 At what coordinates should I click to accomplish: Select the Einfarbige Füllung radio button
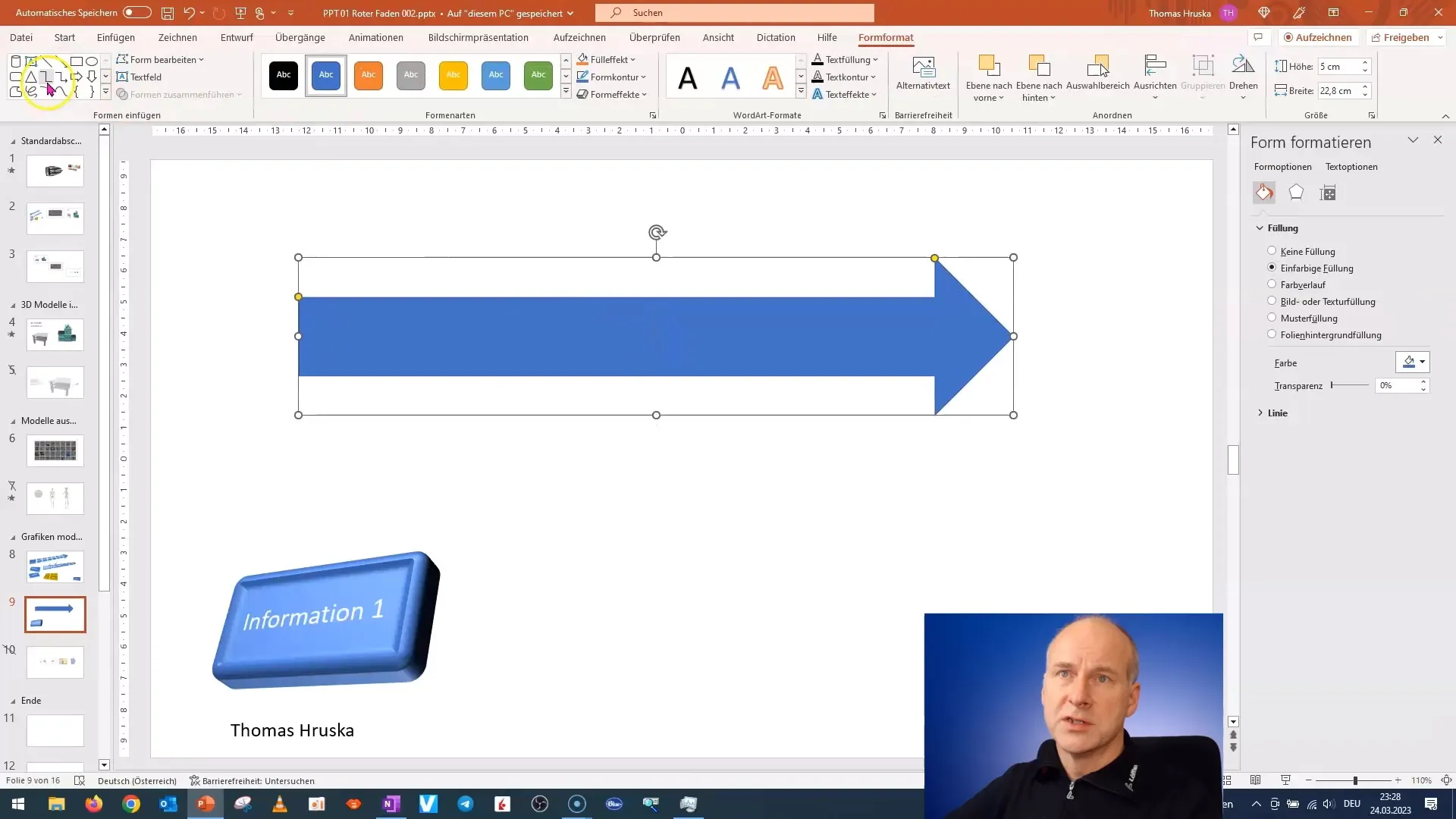[1271, 268]
